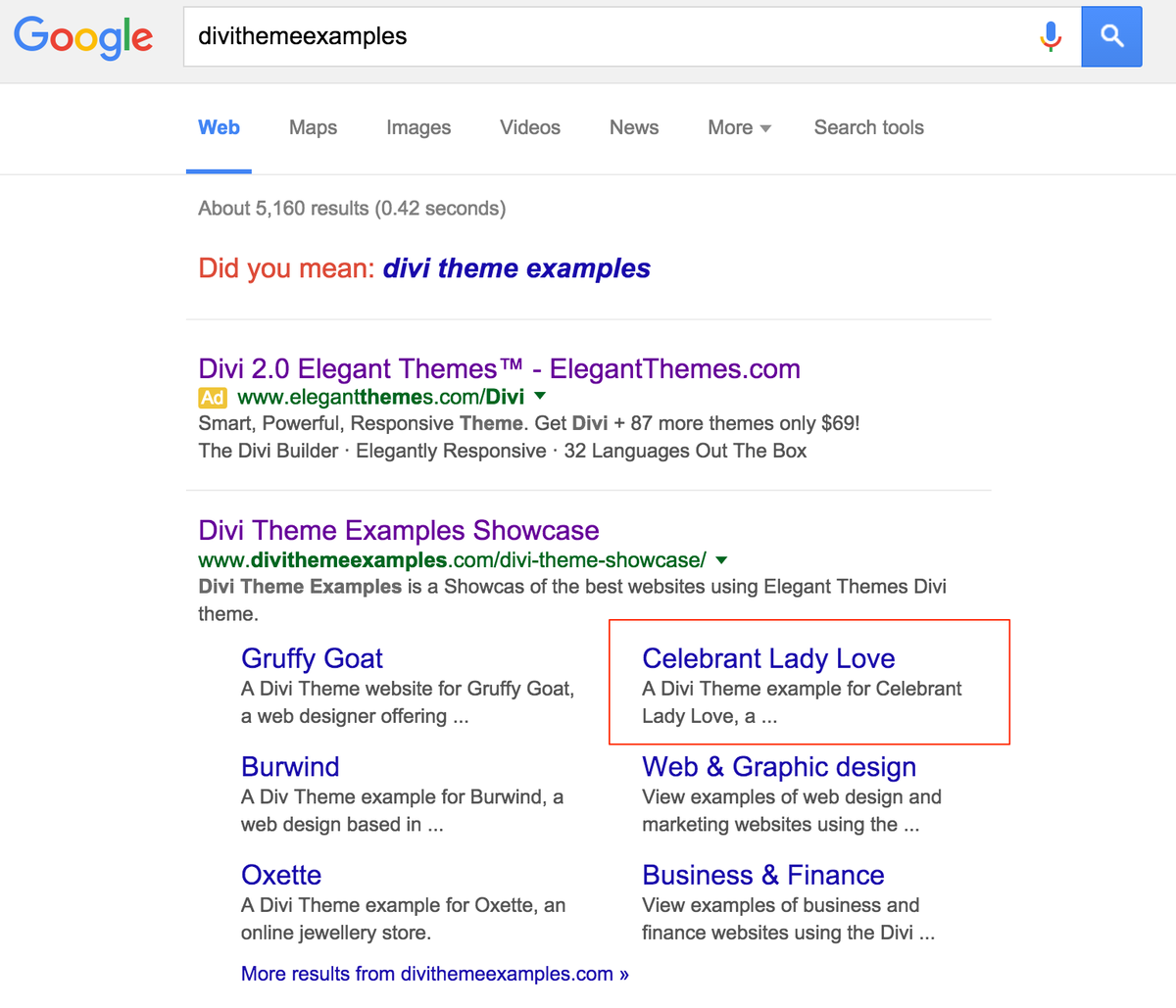The width and height of the screenshot is (1176, 1008).
Task: Switch to the Images tab
Action: coord(418,127)
